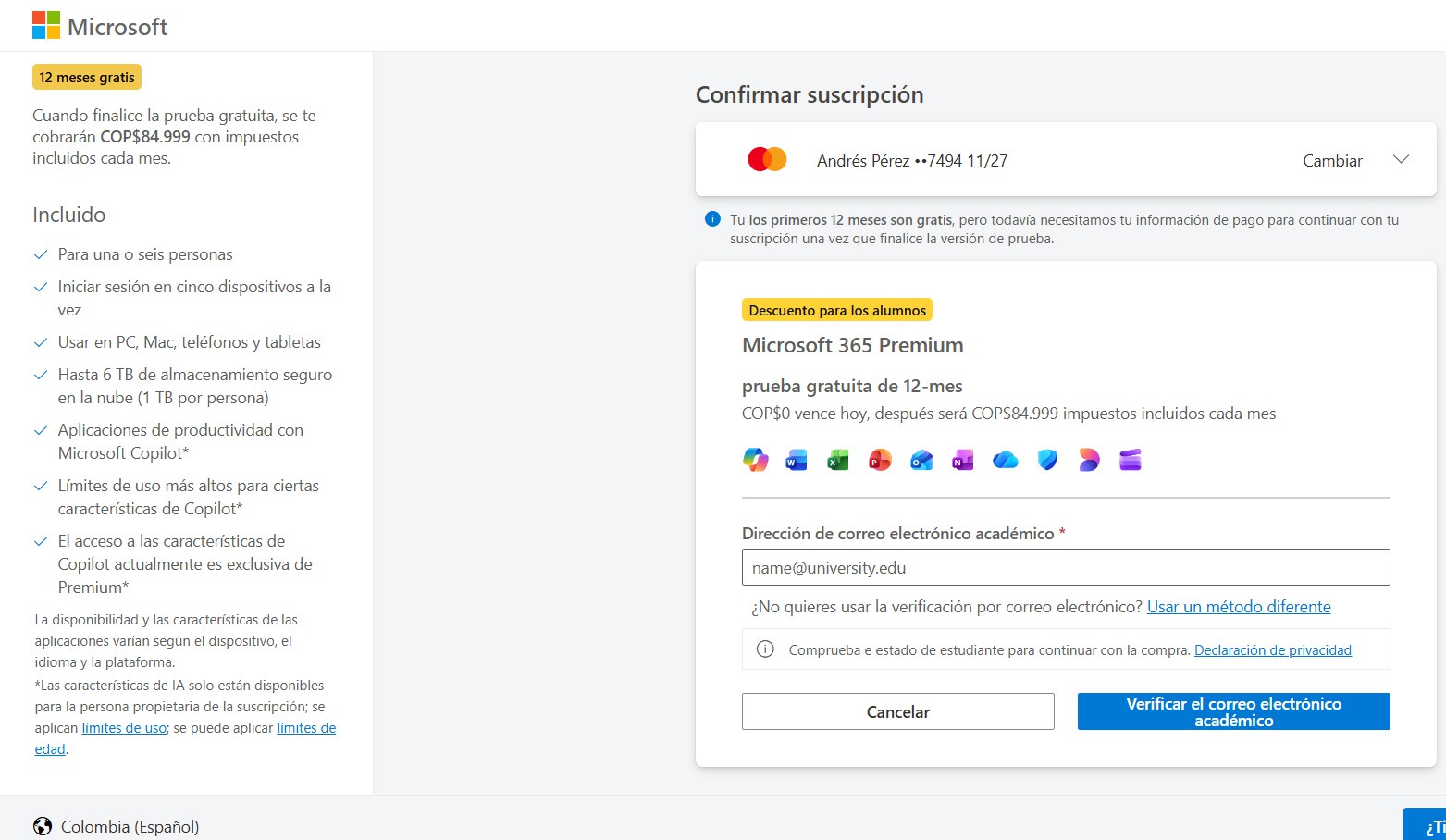The width and height of the screenshot is (1446, 840).
Task: Click the Microsoft logo in the header
Action: point(100,26)
